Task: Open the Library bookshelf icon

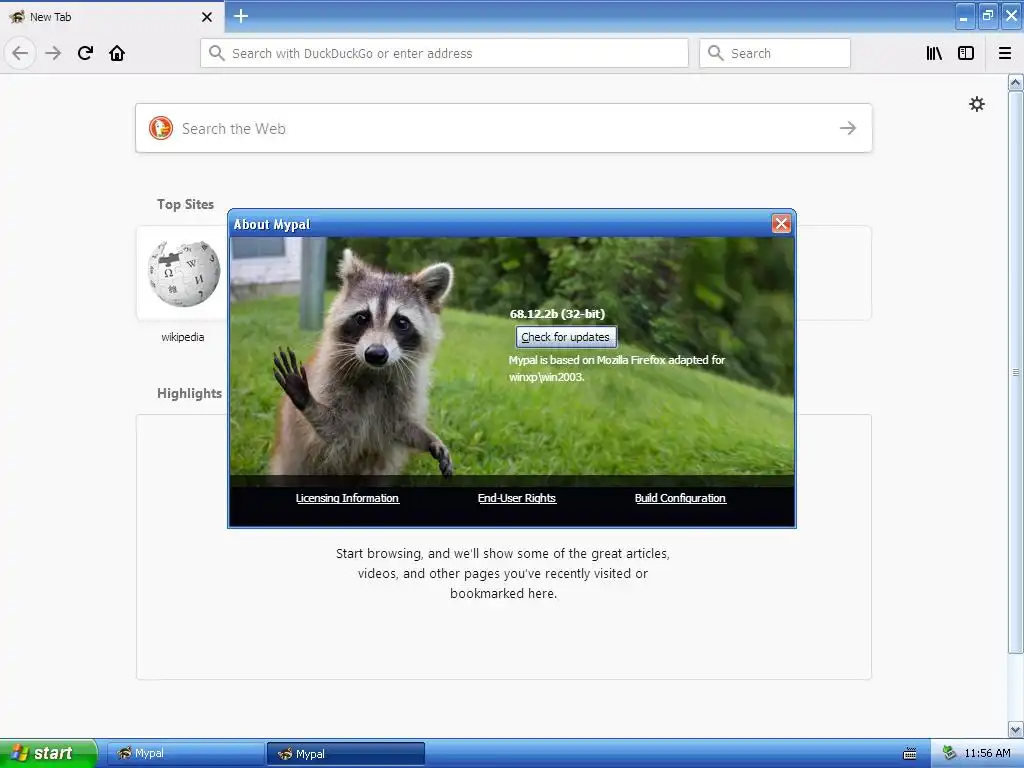Action: [935, 53]
